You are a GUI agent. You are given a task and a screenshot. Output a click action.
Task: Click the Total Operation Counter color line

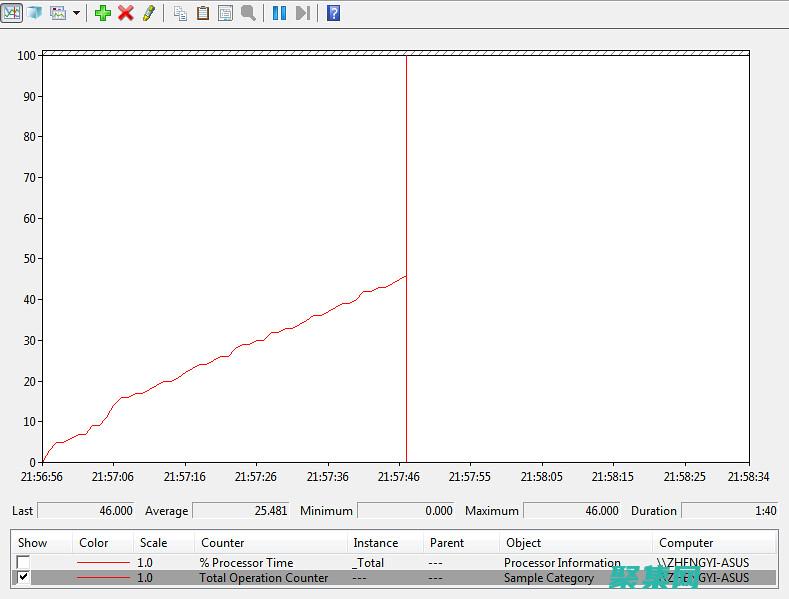tap(103, 578)
